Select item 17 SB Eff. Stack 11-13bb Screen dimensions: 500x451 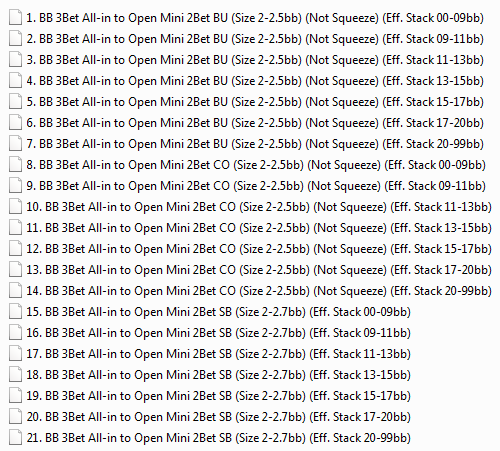[x=218, y=354]
